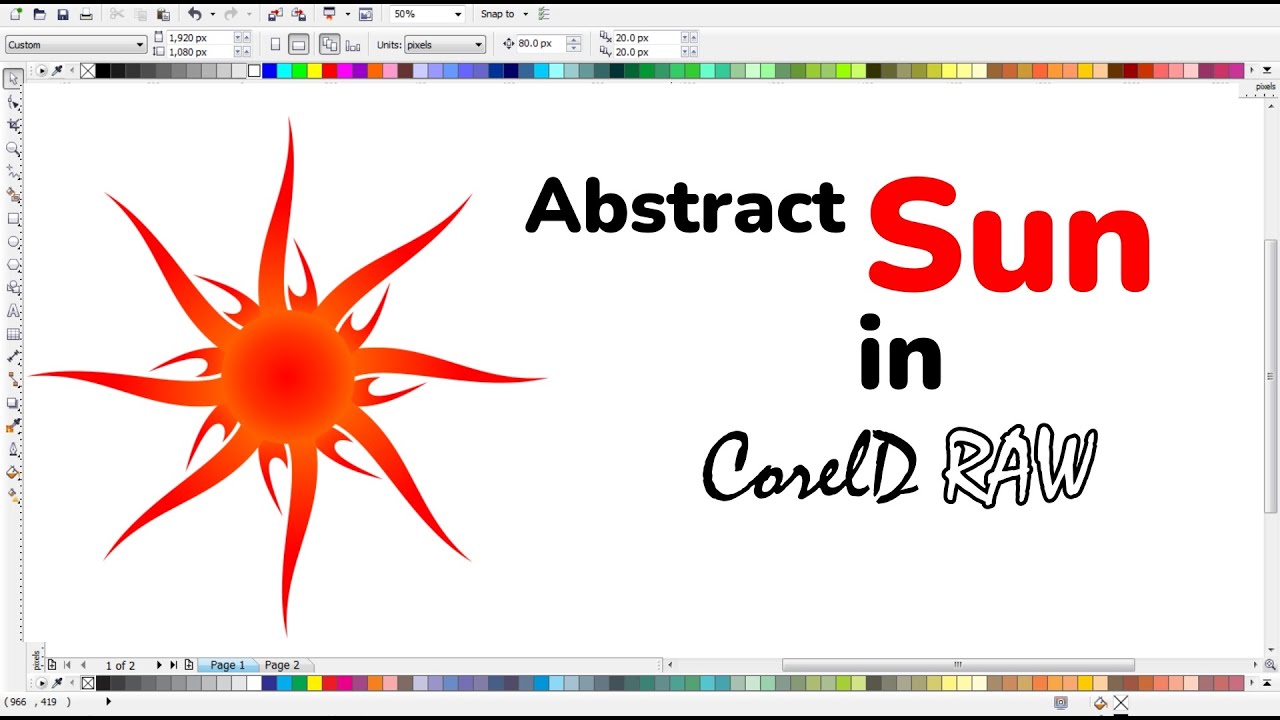
Task: Select the Drop Shadow effects tool
Action: tap(13, 403)
